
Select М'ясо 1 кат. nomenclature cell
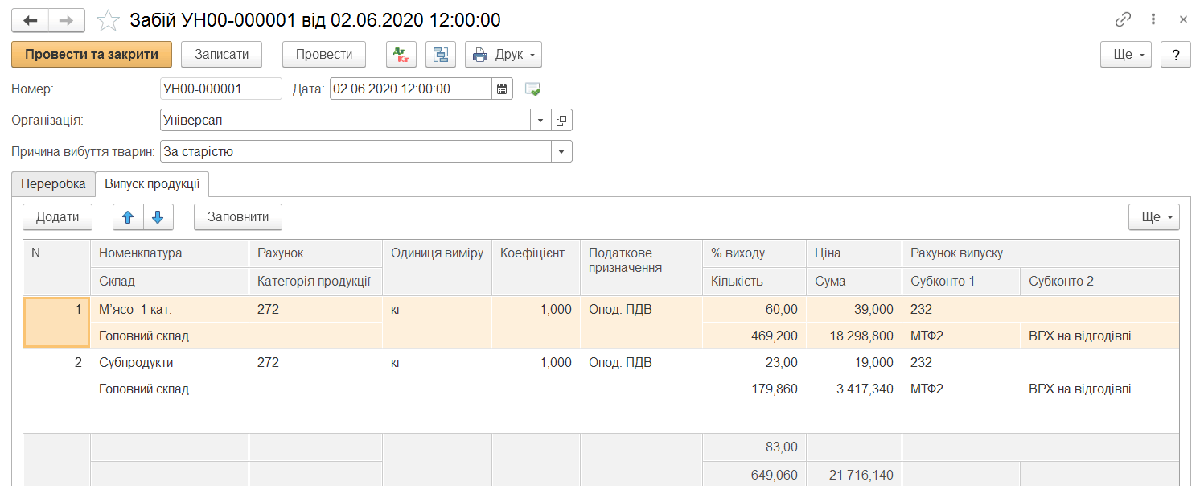170,310
